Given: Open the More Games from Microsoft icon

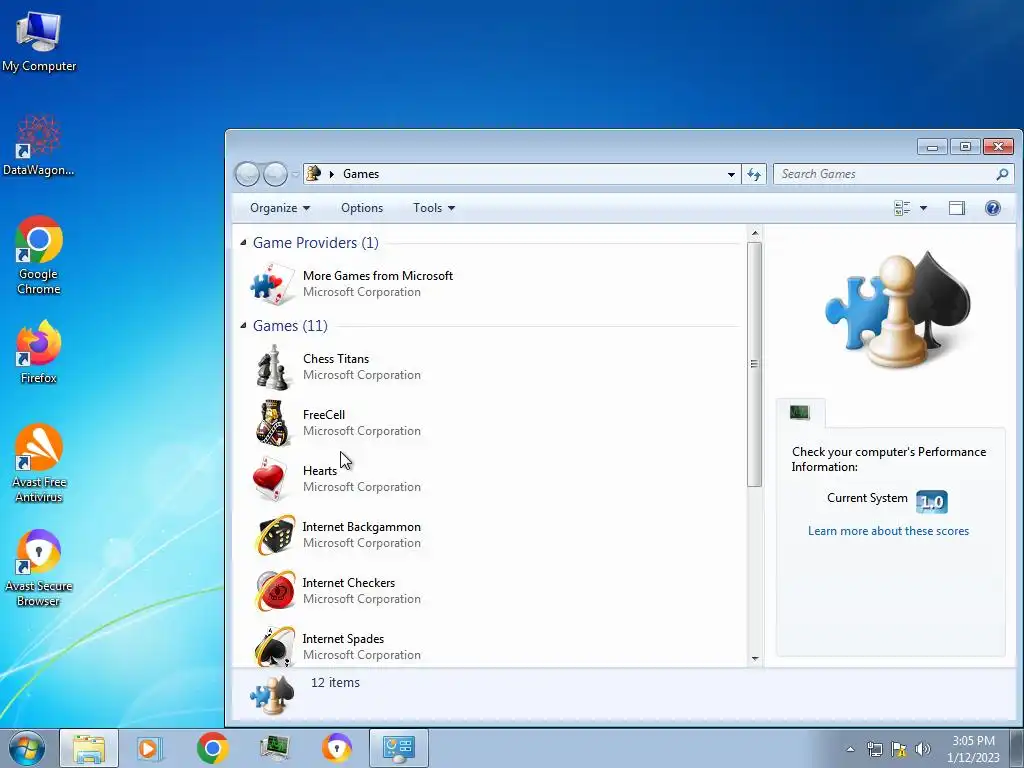Looking at the screenshot, I should [x=273, y=284].
